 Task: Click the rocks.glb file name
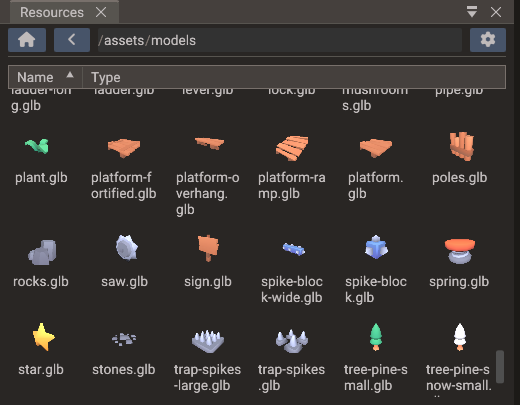coord(41,282)
